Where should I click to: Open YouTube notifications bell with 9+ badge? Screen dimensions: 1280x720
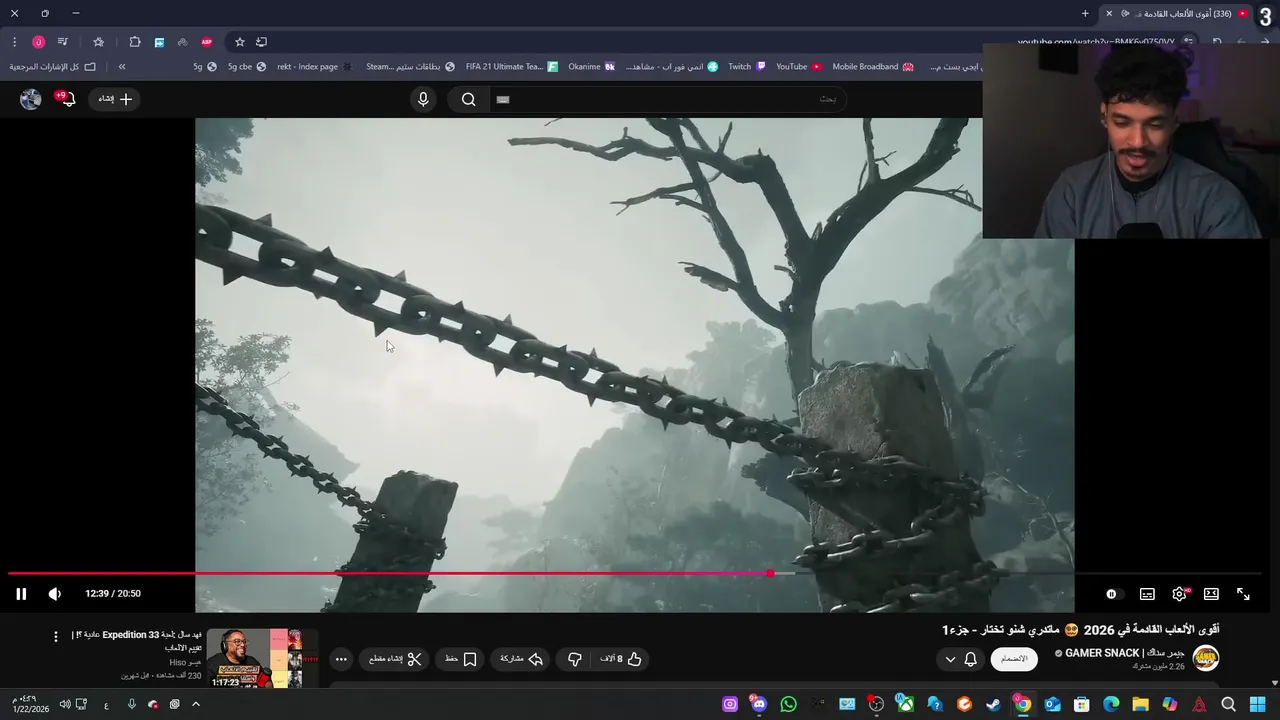66,98
